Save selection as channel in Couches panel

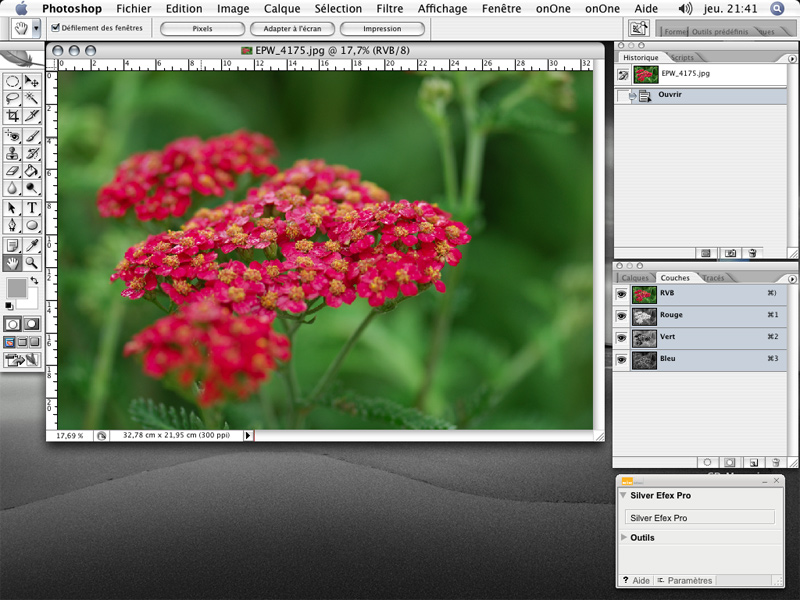730,463
